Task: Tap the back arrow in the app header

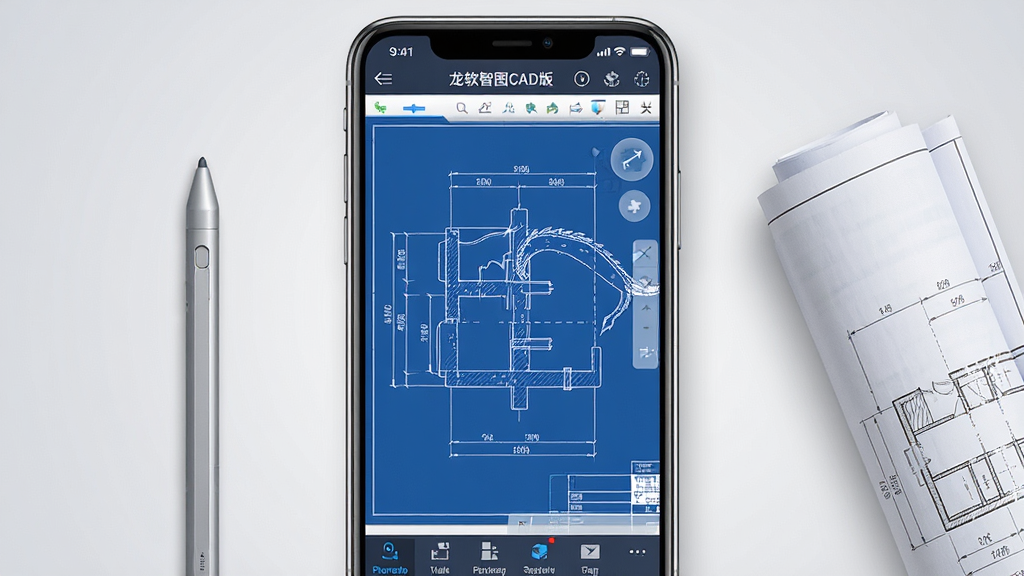Action: click(x=383, y=79)
